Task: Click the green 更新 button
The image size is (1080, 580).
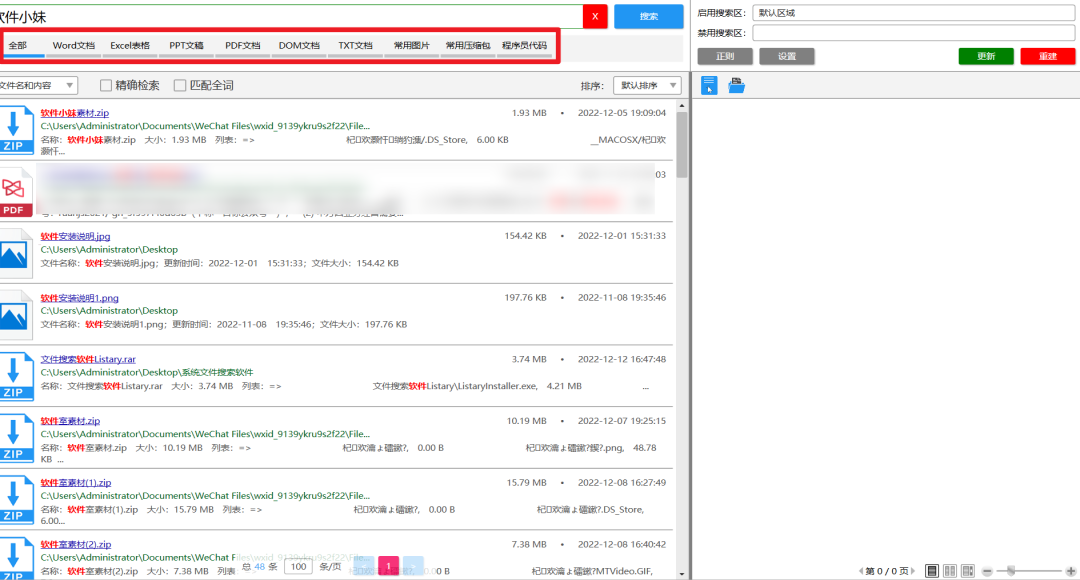Action: coord(985,56)
